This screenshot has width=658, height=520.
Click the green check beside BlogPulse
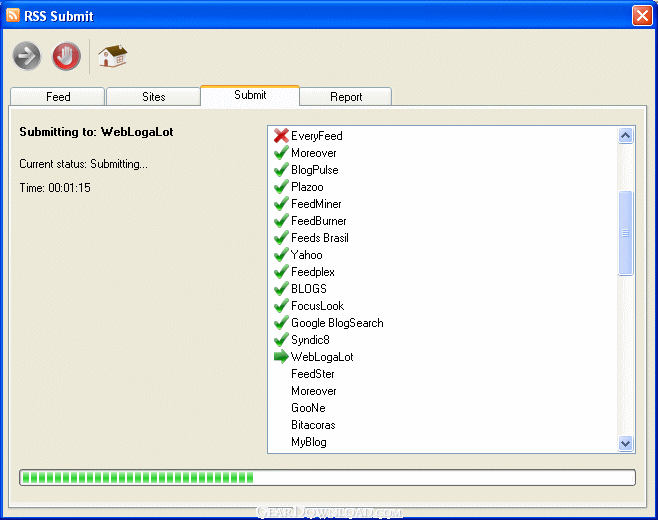281,170
